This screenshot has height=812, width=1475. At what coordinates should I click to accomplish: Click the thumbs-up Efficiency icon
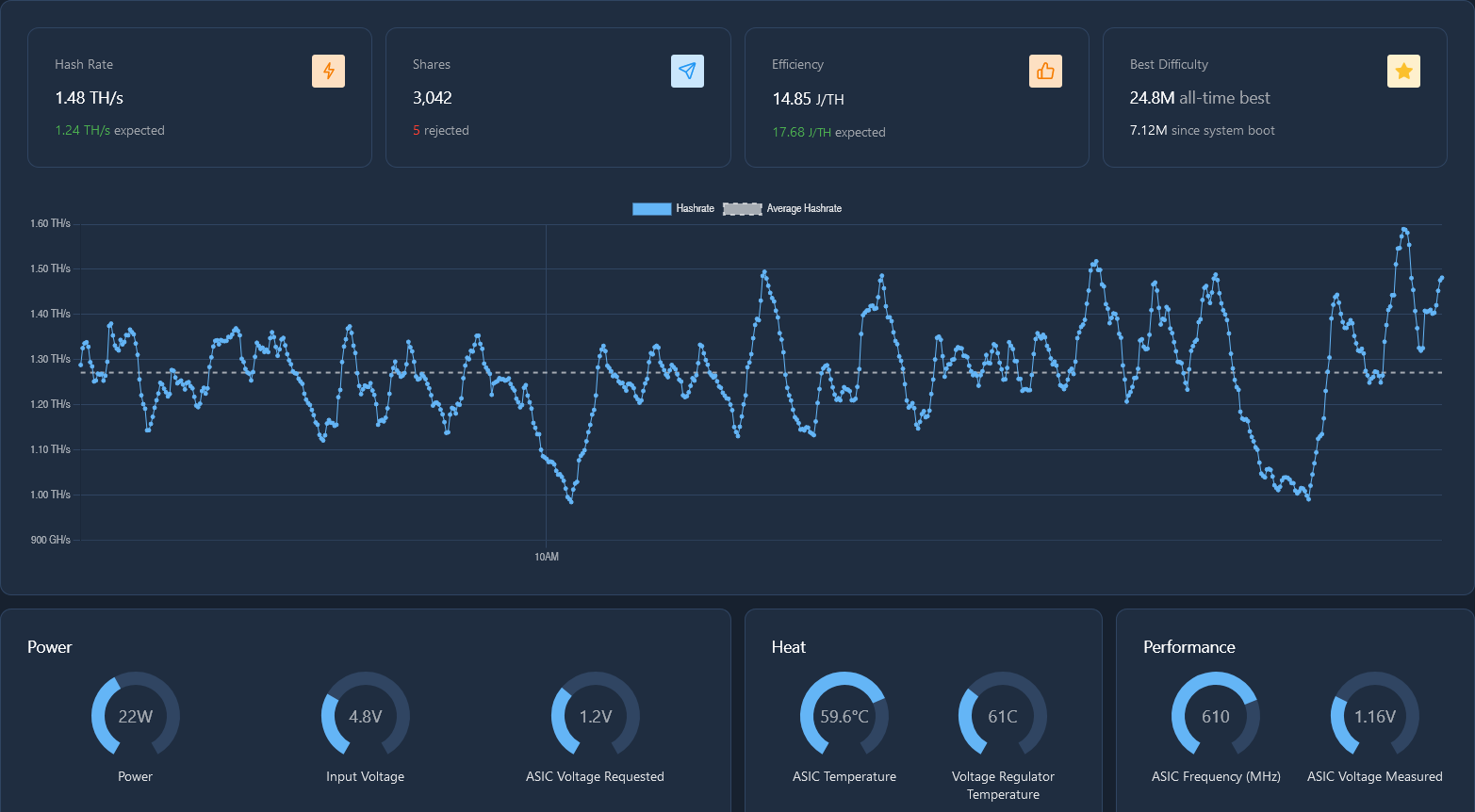pos(1045,72)
